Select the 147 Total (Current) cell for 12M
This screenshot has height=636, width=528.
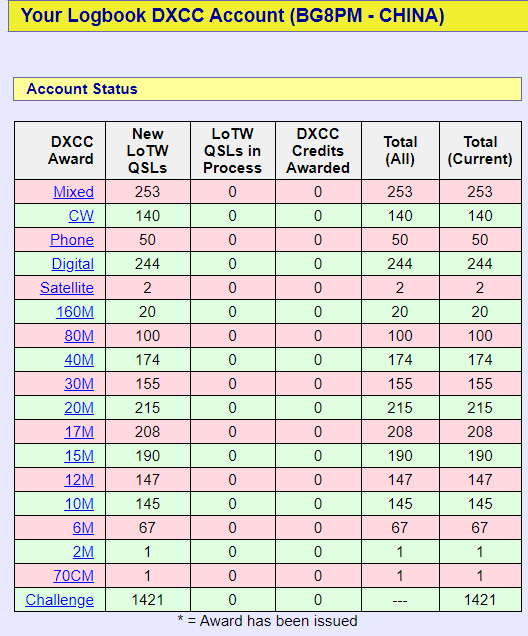point(480,480)
